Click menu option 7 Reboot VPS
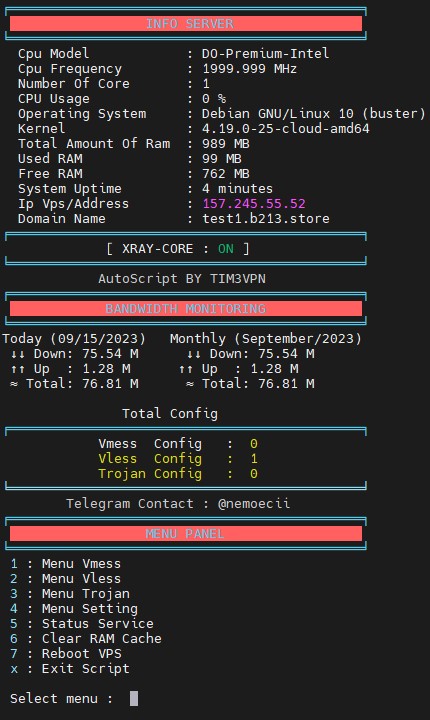 (x=66, y=654)
